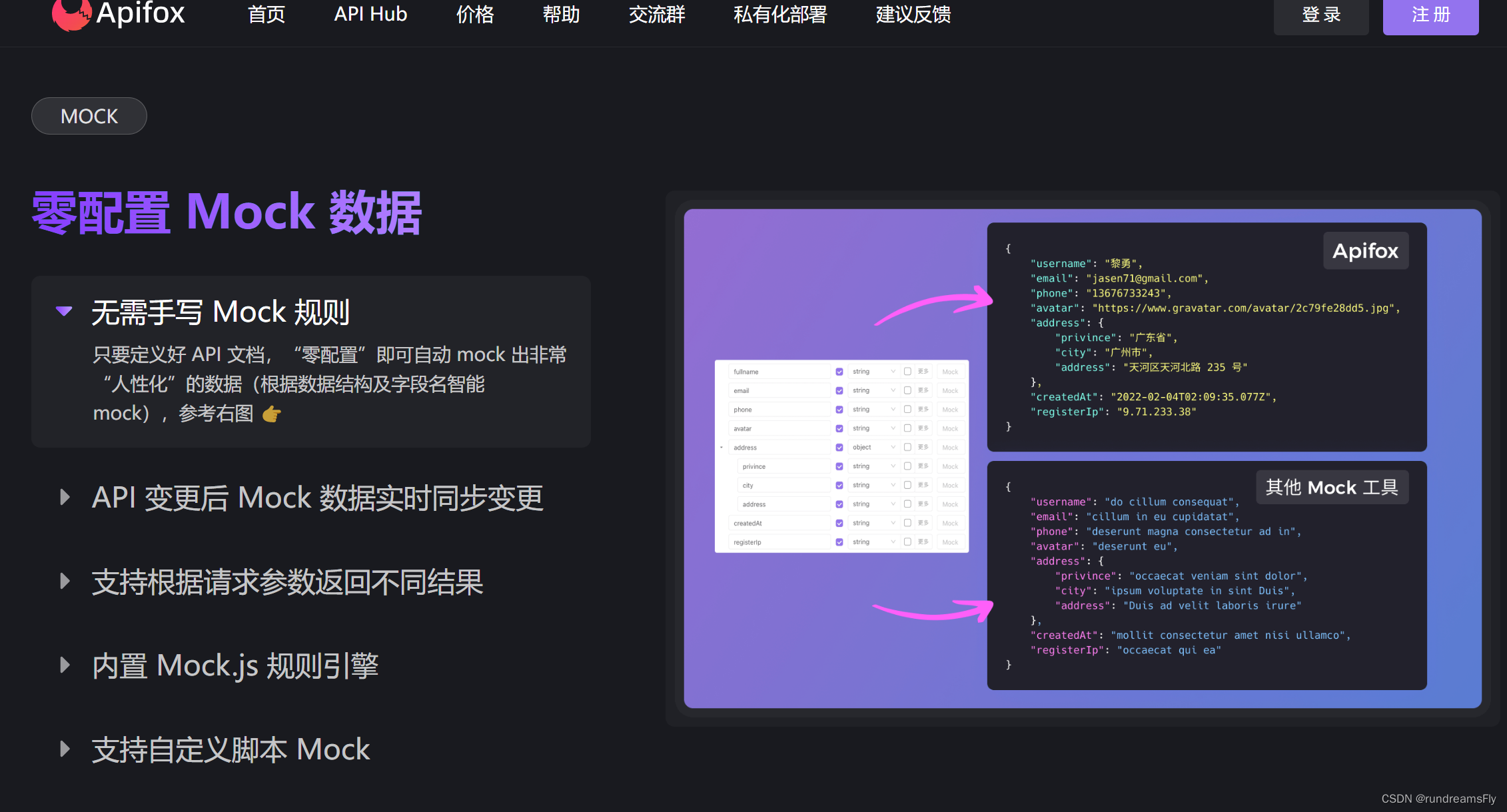Click the 内置 Mock.js 规则引擎 title
The width and height of the screenshot is (1507, 812).
pyautogui.click(x=235, y=665)
